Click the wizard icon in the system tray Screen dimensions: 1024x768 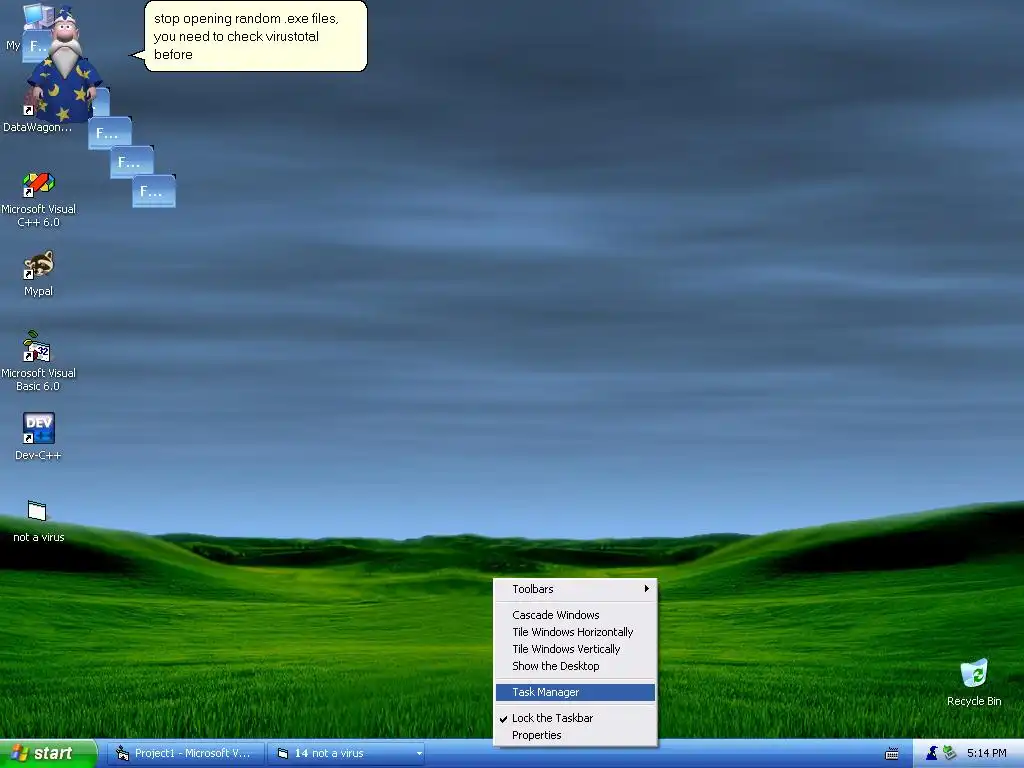(932, 753)
